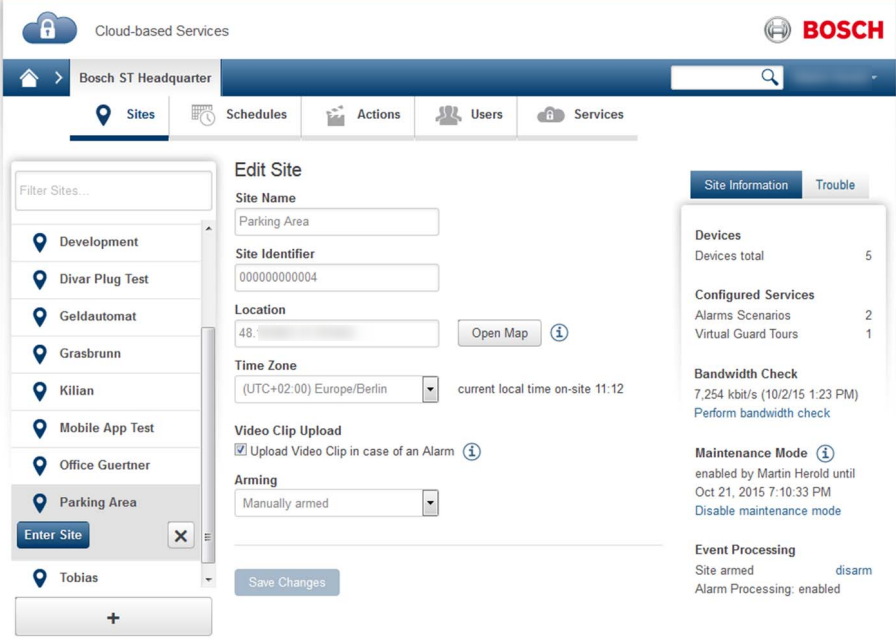Click the Enter Site button
The width and height of the screenshot is (896, 640).
click(x=53, y=535)
